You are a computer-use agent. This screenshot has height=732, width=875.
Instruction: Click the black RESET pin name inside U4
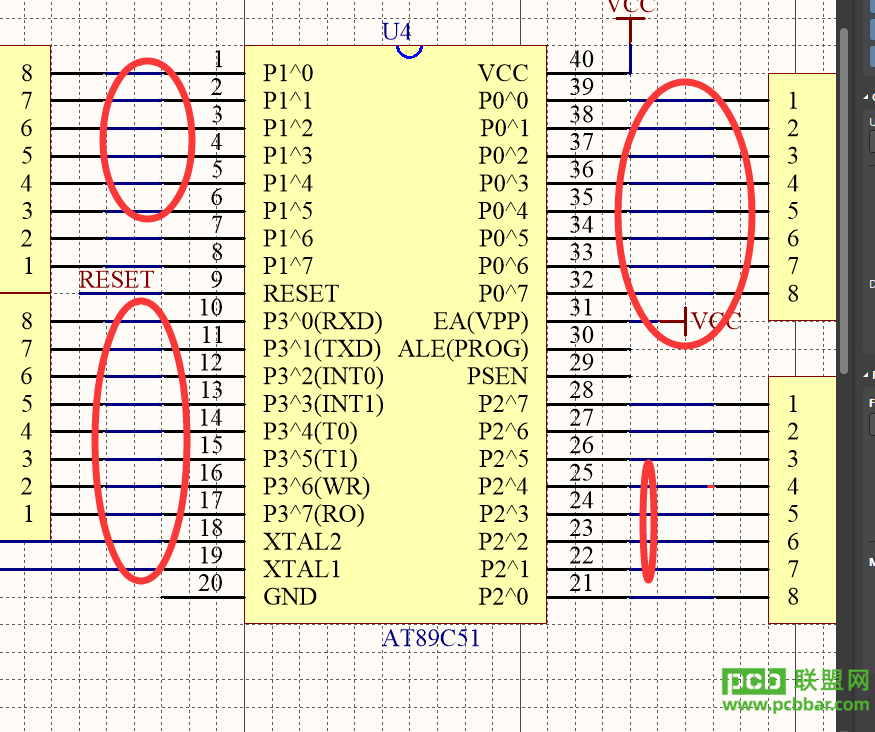(x=301, y=293)
